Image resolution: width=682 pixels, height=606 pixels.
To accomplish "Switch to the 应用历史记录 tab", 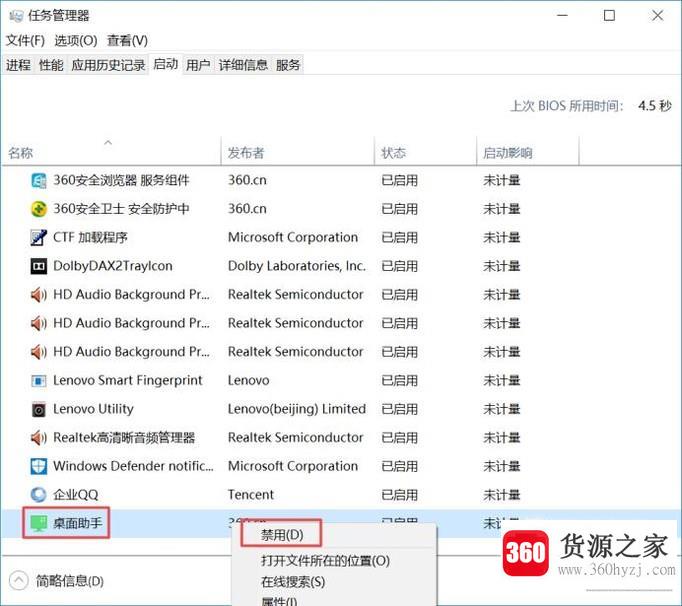I will (108, 65).
